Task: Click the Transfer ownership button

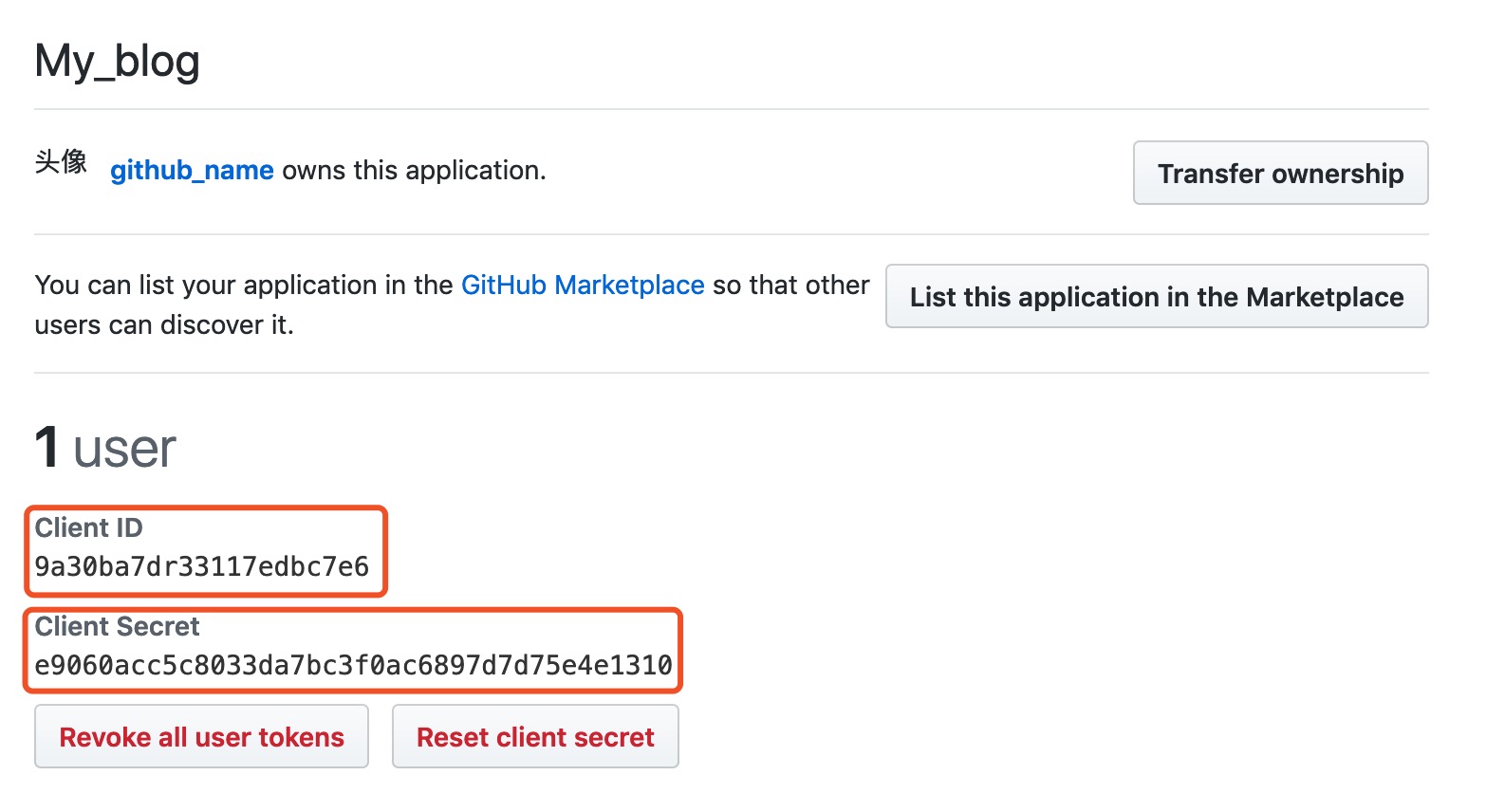Action: [x=1280, y=173]
